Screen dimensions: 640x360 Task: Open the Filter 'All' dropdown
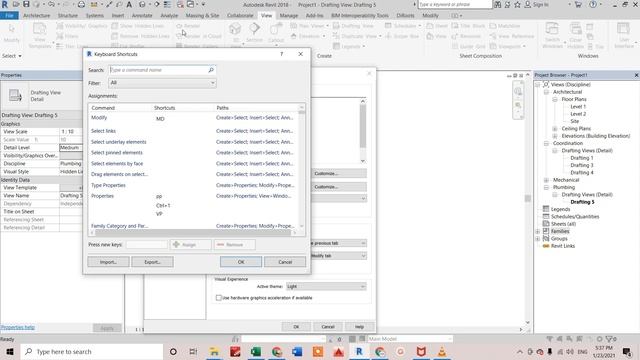point(162,83)
